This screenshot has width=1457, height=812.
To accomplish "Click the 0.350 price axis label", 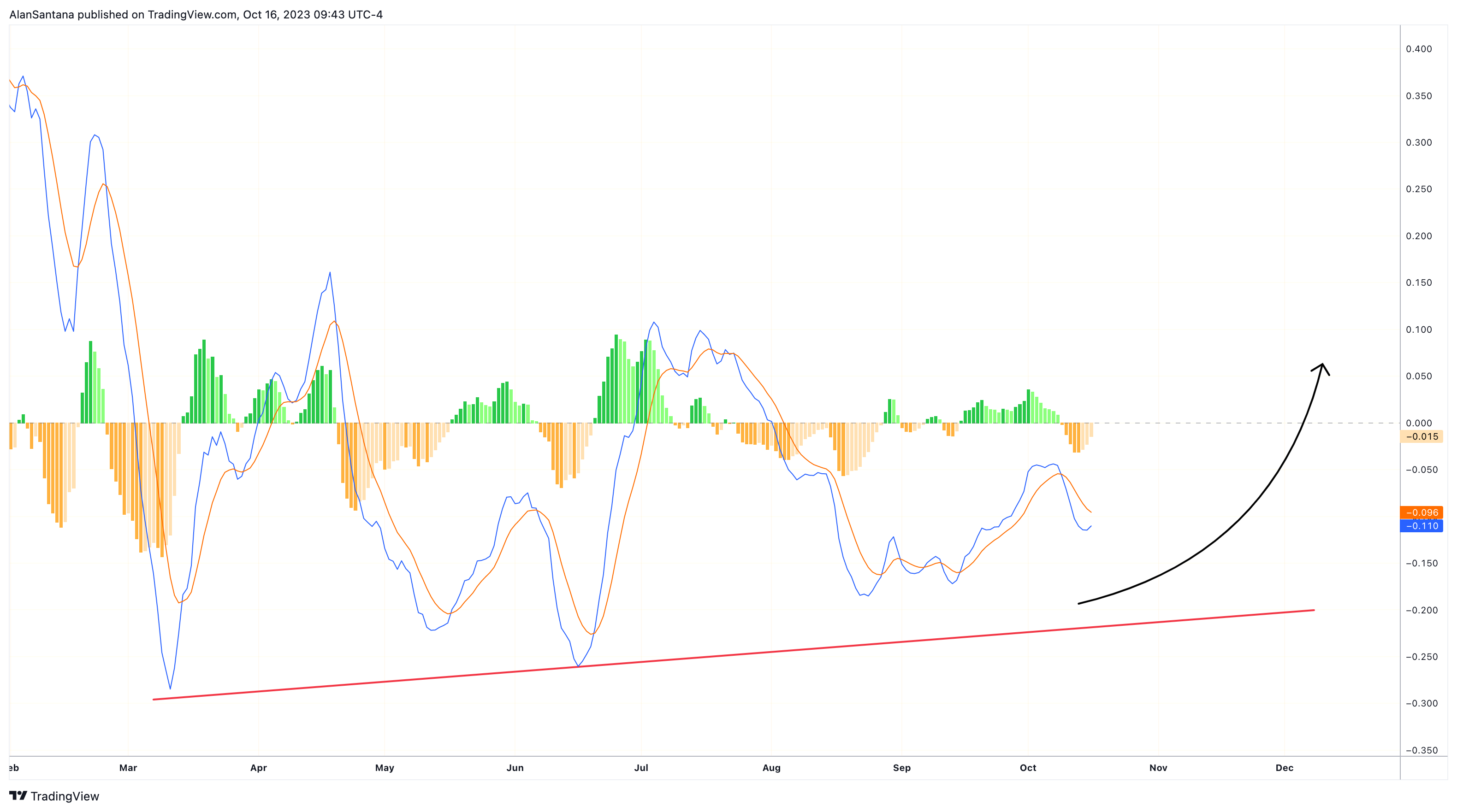I will pyautogui.click(x=1419, y=96).
